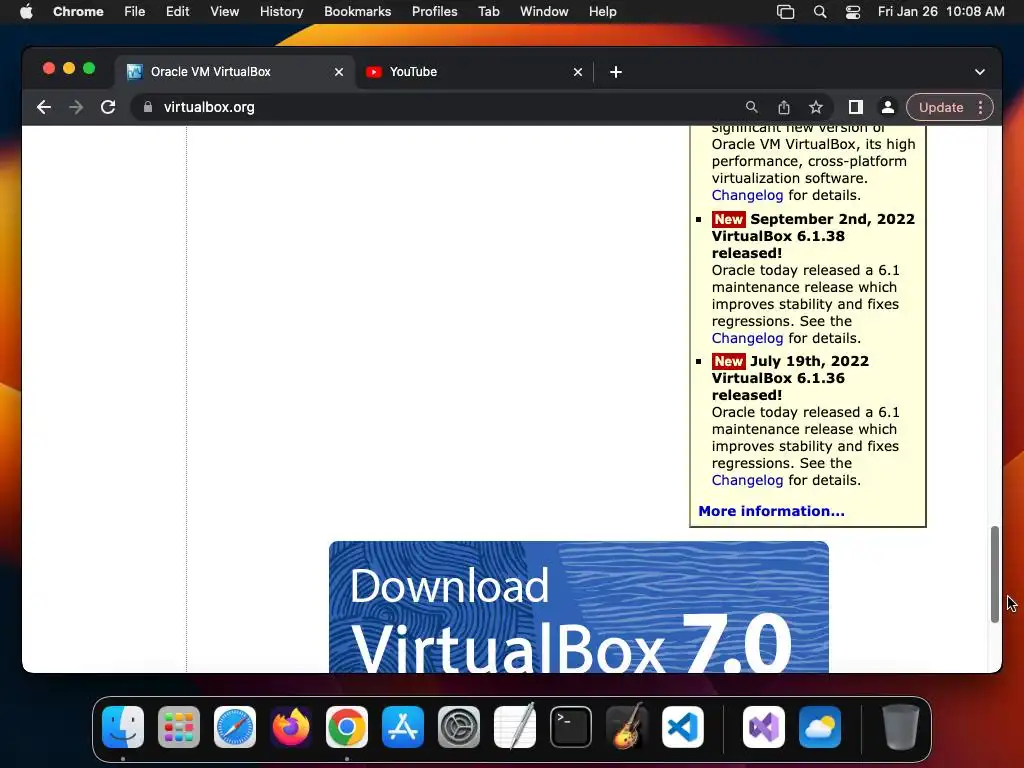Viewport: 1024px width, 768px height.
Task: Expand the tab search chevron
Action: click(980, 72)
